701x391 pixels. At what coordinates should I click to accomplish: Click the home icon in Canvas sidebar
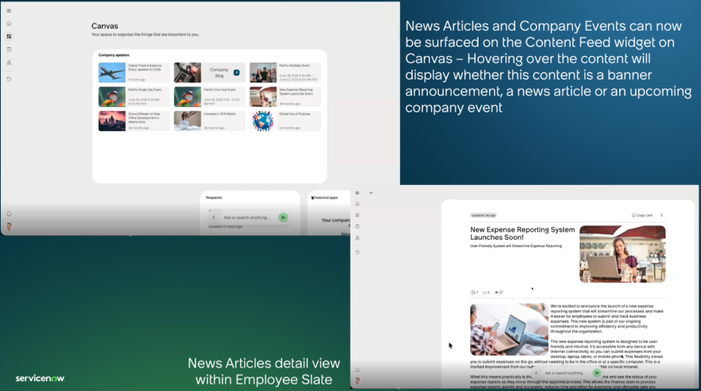tap(9, 23)
